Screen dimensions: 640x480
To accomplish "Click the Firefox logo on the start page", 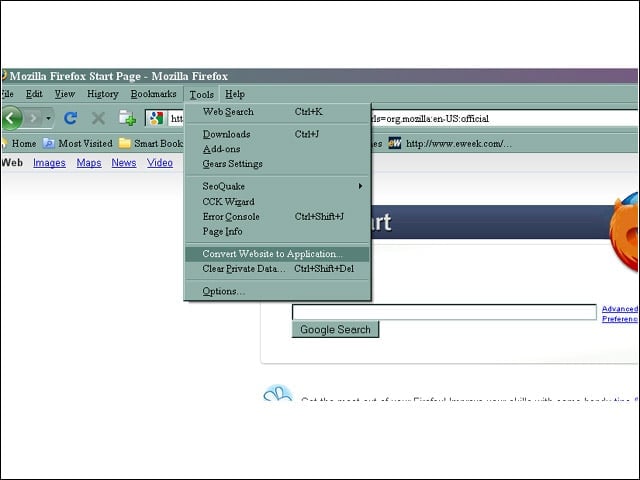I will point(624,231).
